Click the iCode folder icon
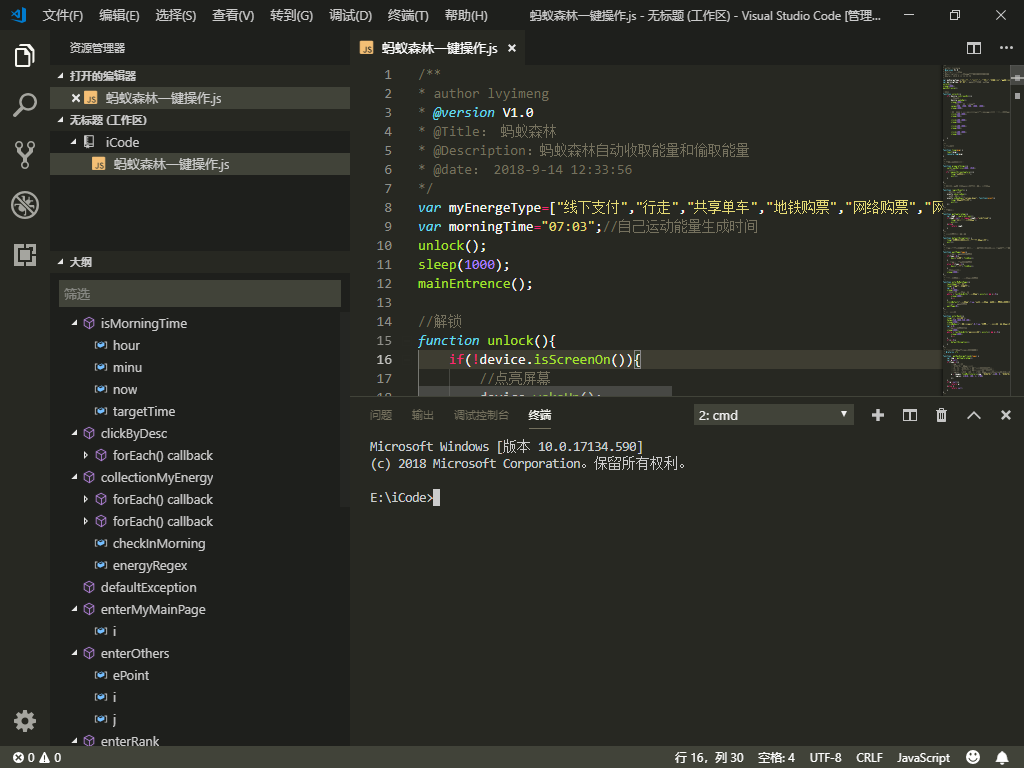Screen dimensions: 1024x768 point(89,142)
